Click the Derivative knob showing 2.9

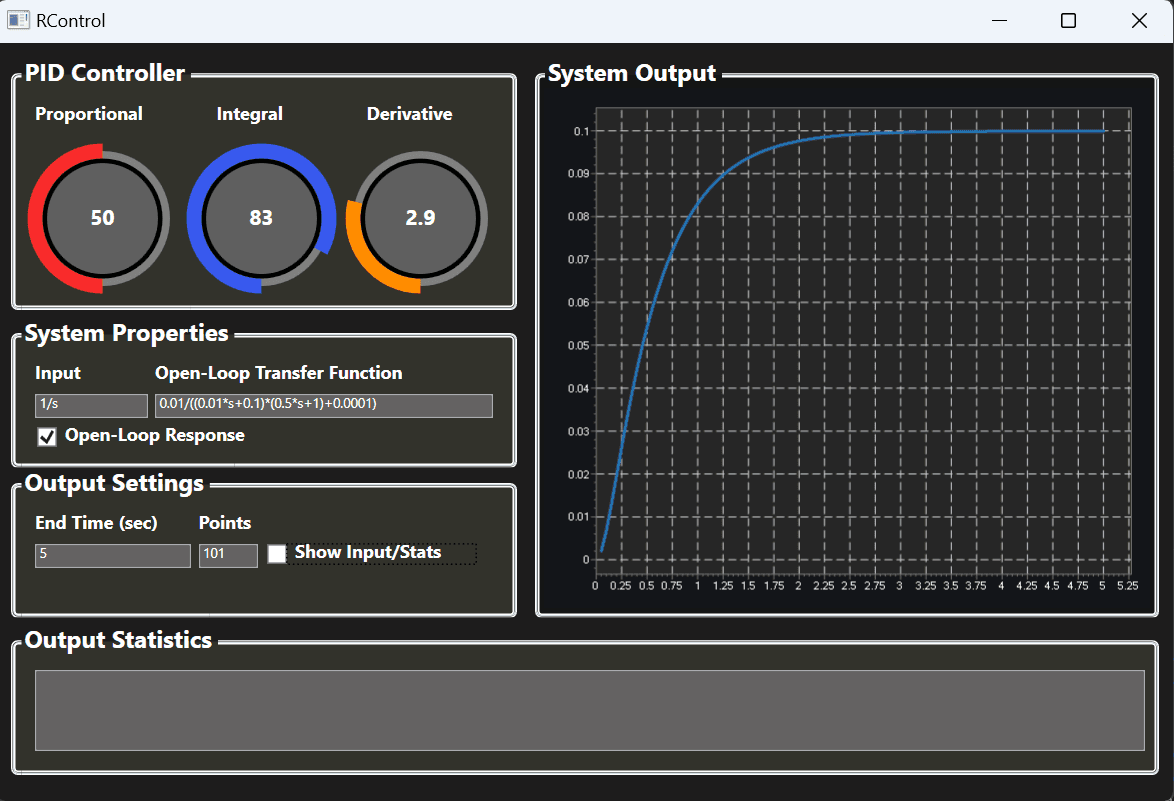pos(419,219)
